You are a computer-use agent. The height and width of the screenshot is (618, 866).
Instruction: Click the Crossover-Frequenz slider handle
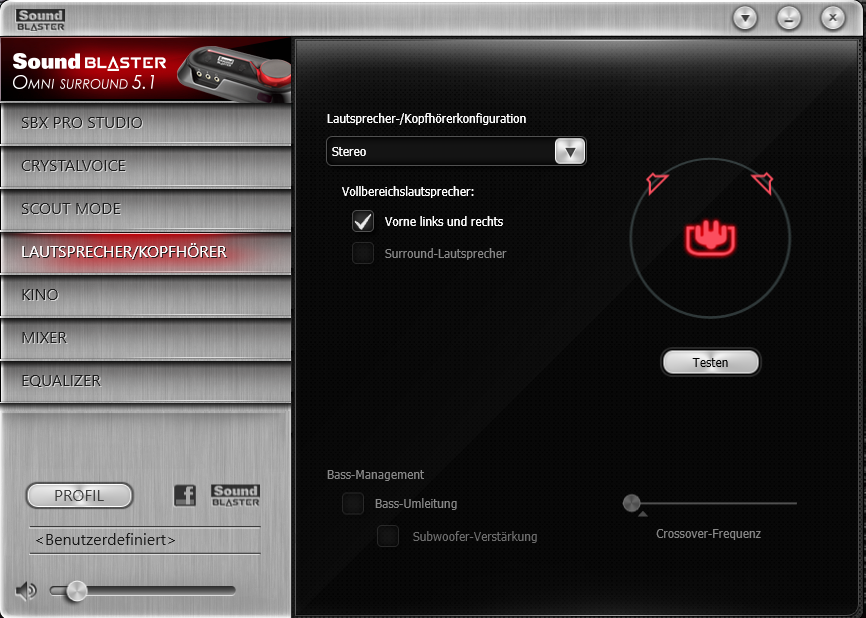coord(631,503)
